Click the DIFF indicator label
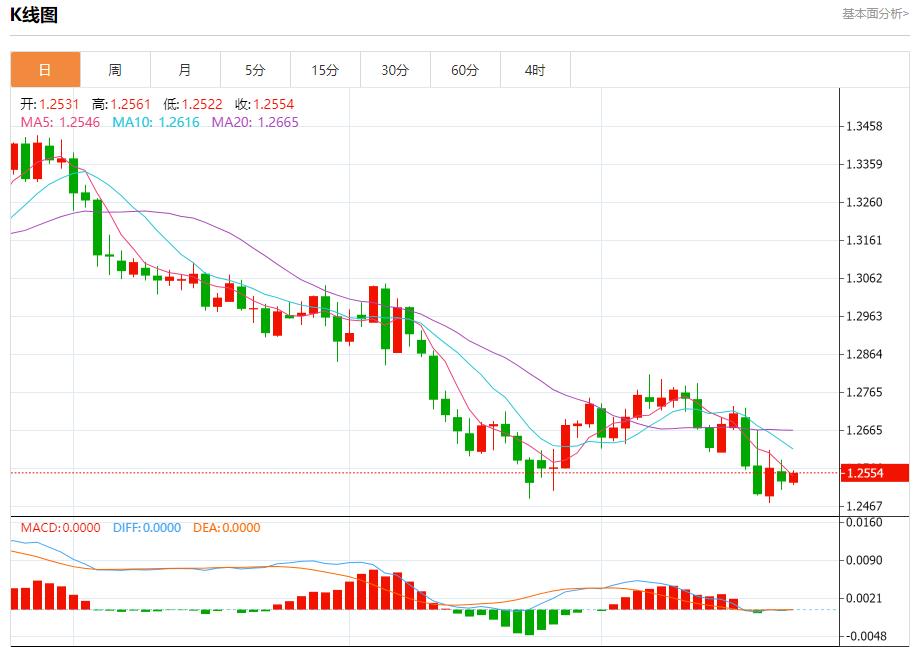Image resolution: width=913 pixels, height=647 pixels. pos(147,527)
